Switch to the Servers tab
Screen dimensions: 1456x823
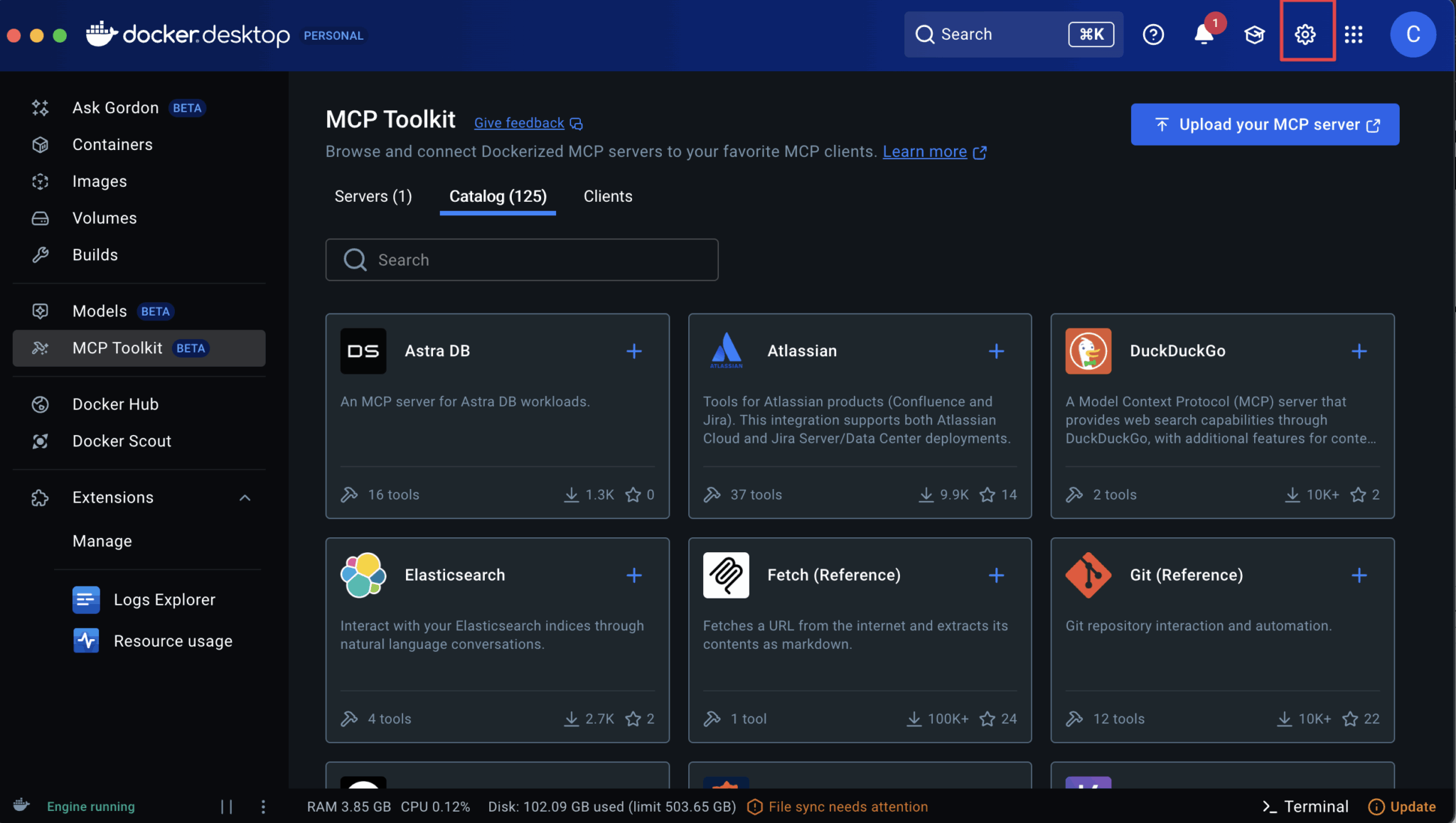(373, 196)
